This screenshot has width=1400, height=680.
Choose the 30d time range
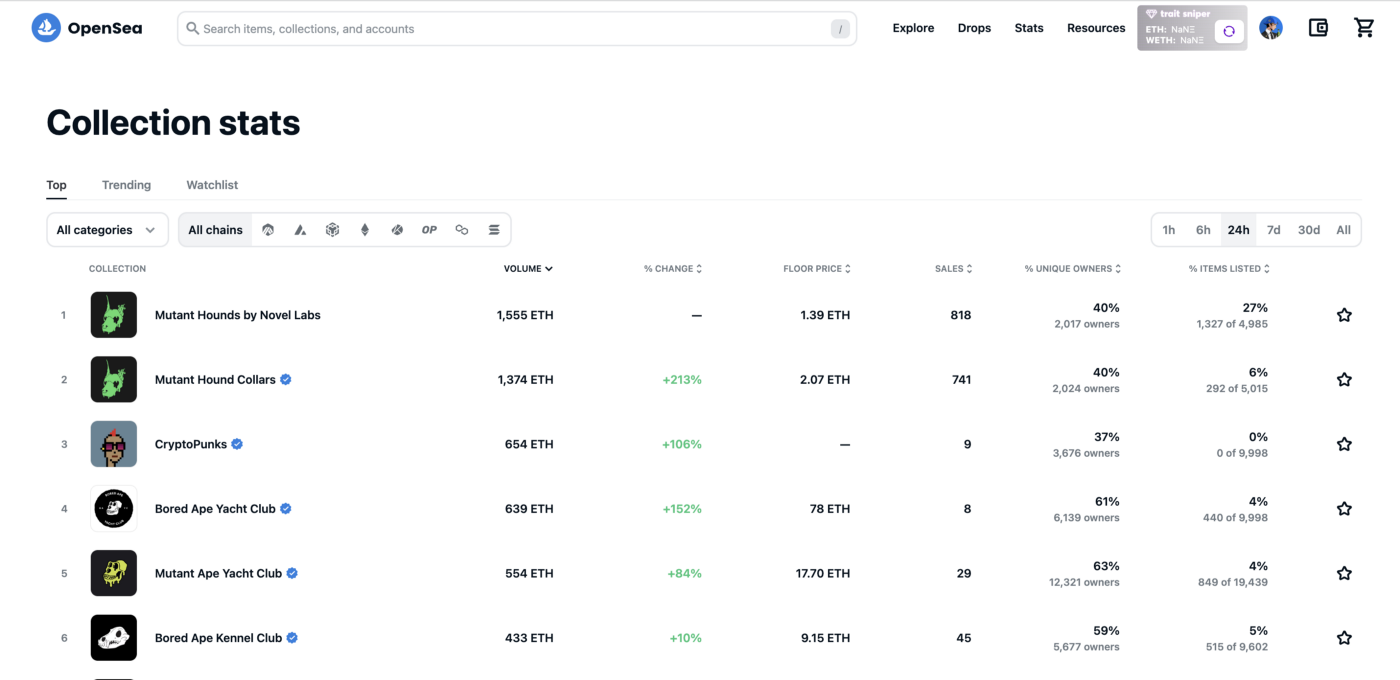tap(1309, 230)
